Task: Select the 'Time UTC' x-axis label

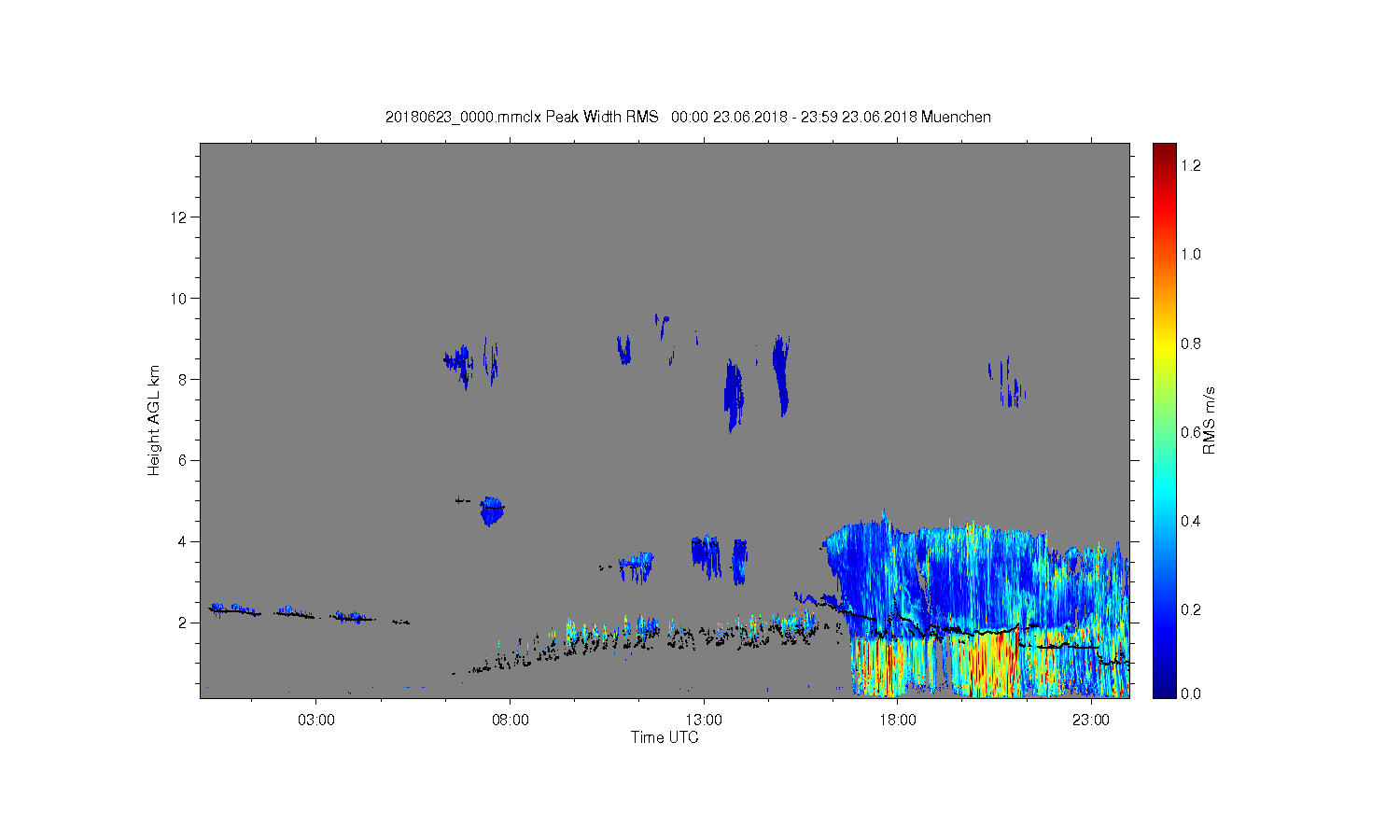Action: 665,737
